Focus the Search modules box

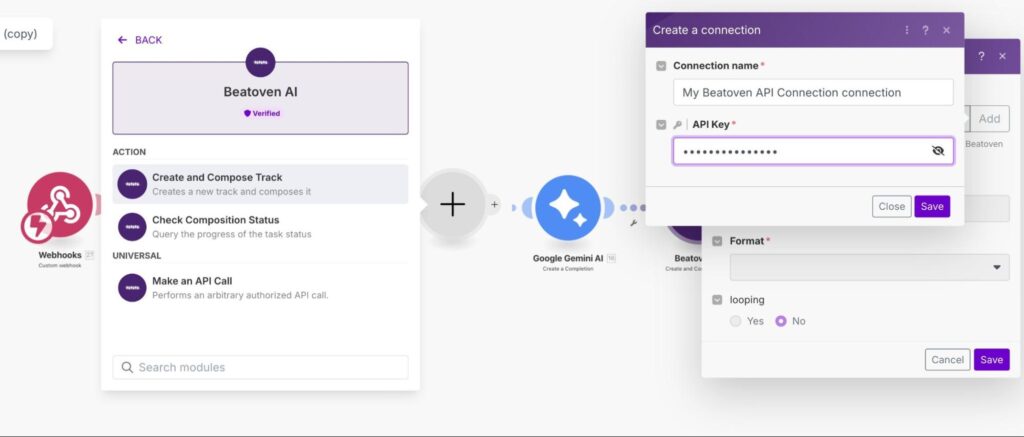pyautogui.click(x=260, y=367)
